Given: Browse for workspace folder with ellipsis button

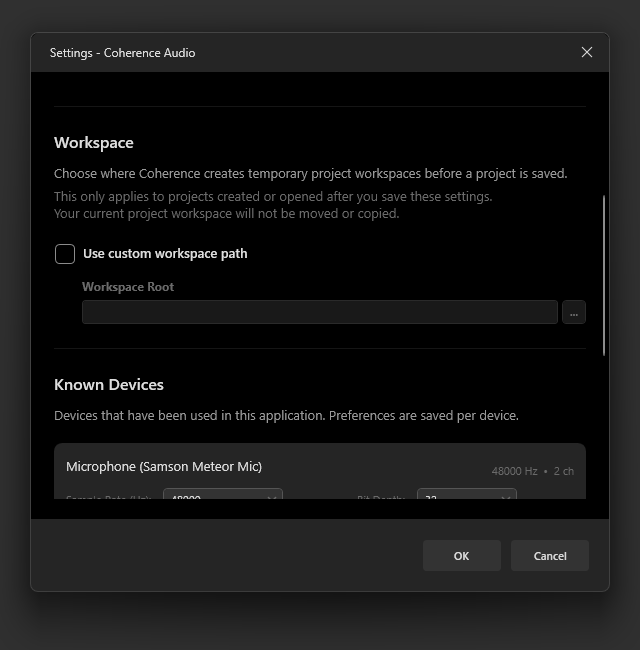Looking at the screenshot, I should [x=574, y=312].
